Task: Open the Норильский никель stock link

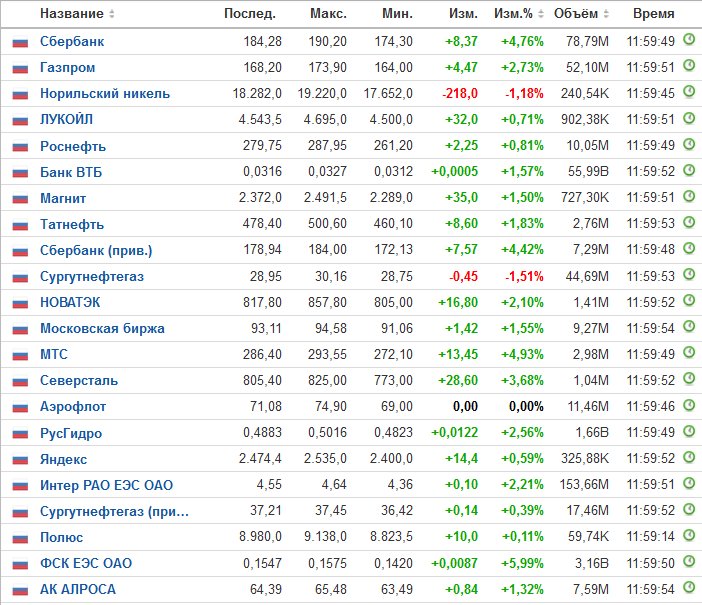Action: 105,94
